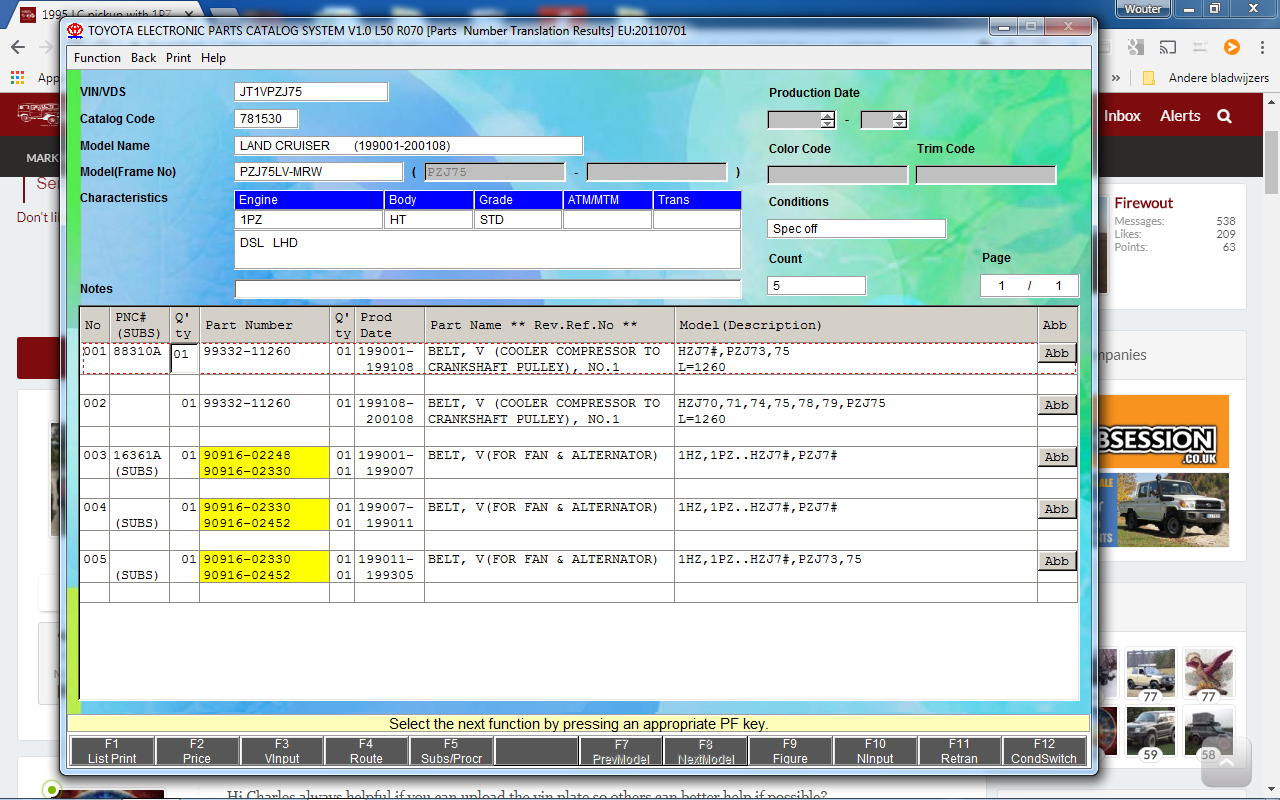Click the Cast icon in the browser toolbar
This screenshot has width=1280, height=800.
(1167, 47)
